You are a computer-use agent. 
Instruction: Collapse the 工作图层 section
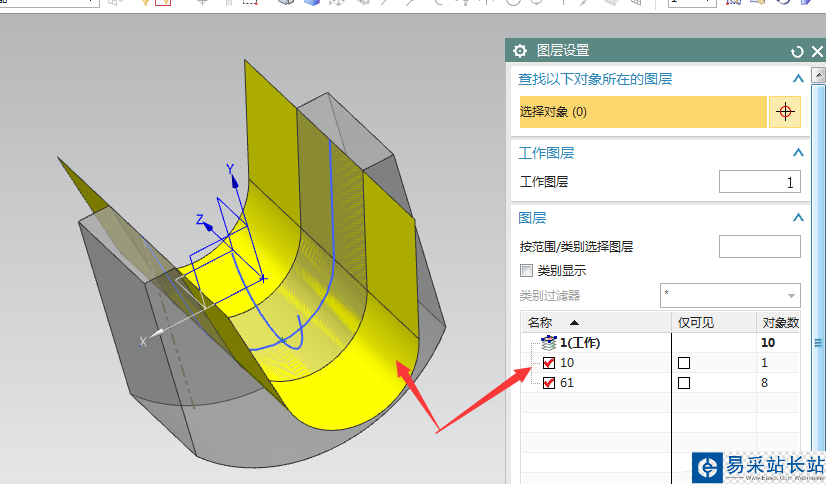[798, 152]
